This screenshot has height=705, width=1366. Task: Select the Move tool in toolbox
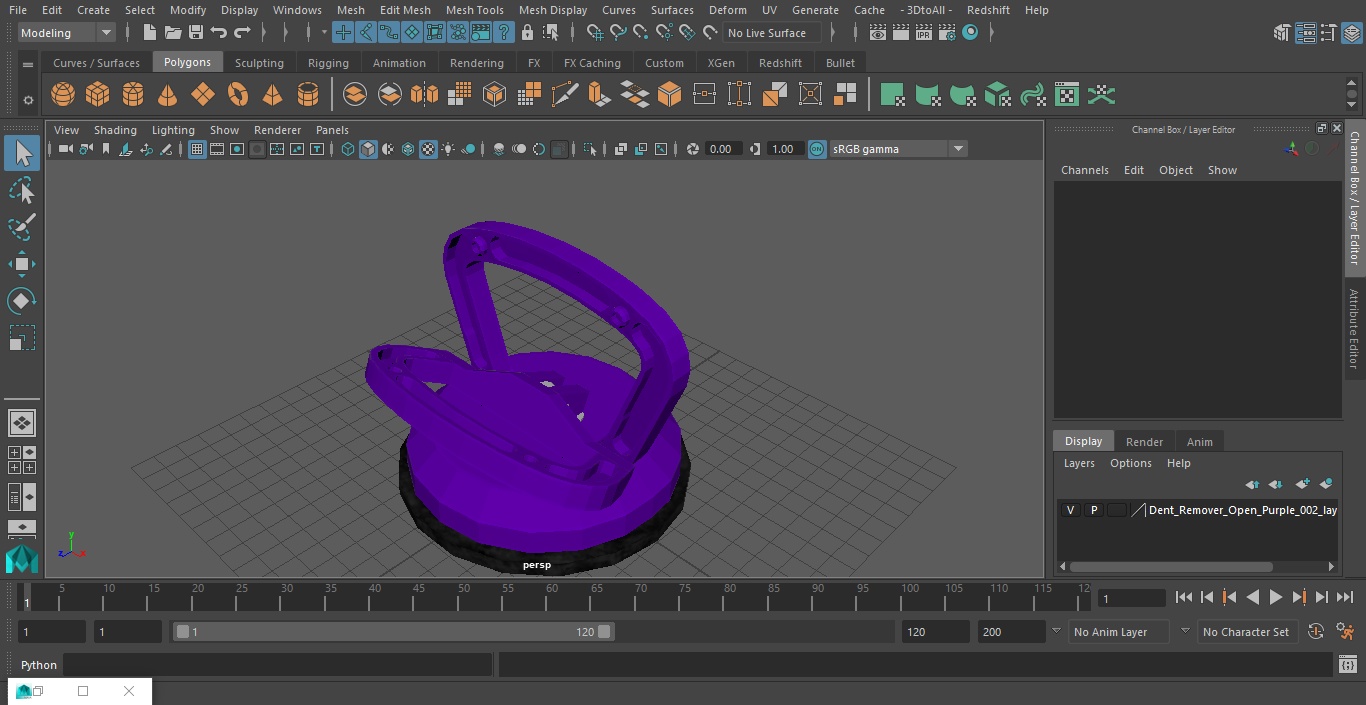point(21,264)
